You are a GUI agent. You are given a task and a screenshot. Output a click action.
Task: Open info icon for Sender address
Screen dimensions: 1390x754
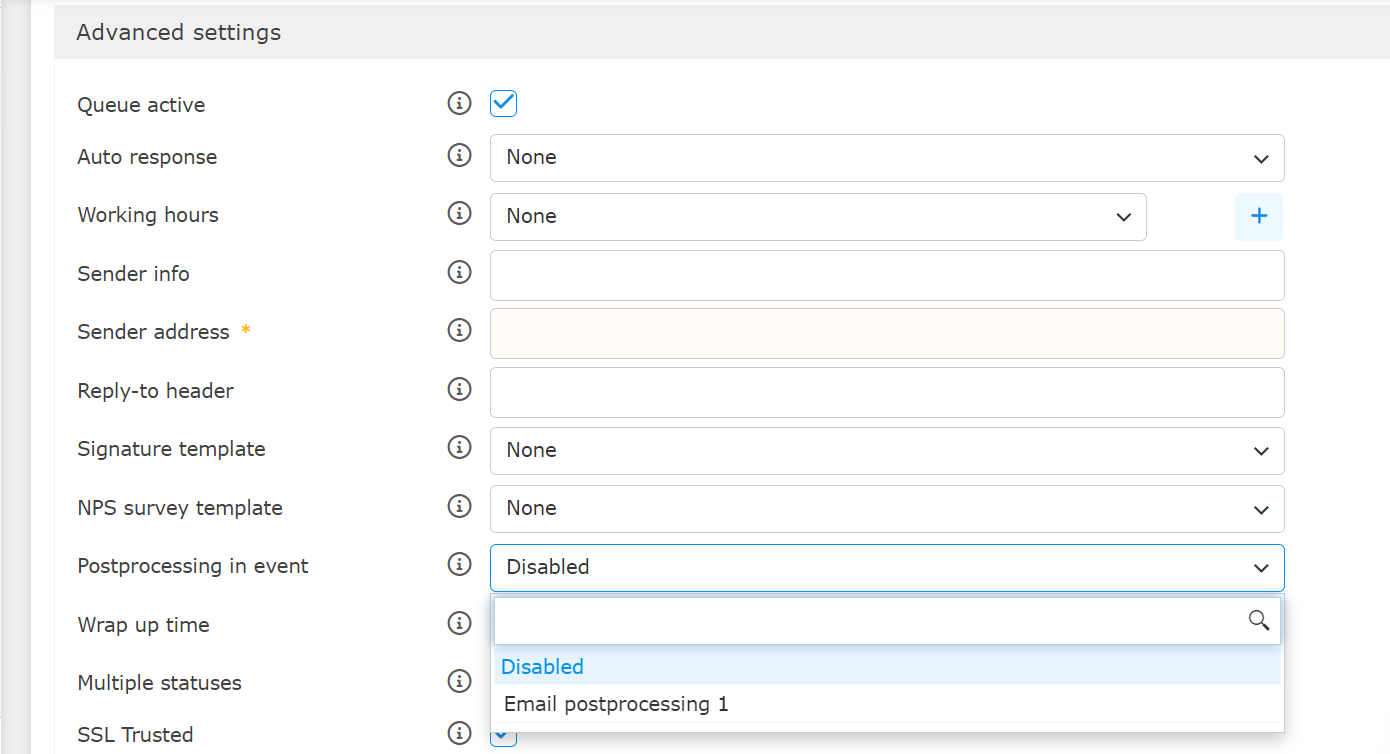(x=459, y=330)
